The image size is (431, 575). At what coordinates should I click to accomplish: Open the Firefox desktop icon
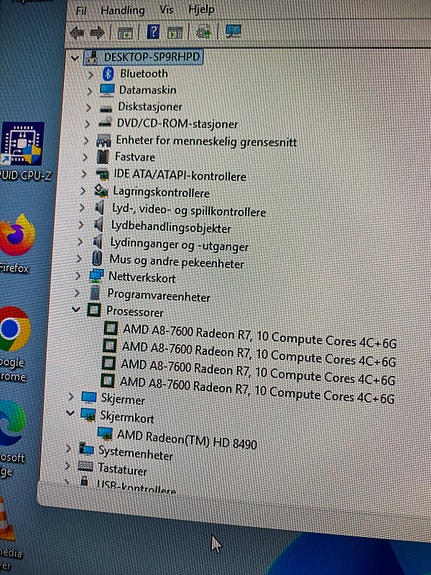pos(17,243)
